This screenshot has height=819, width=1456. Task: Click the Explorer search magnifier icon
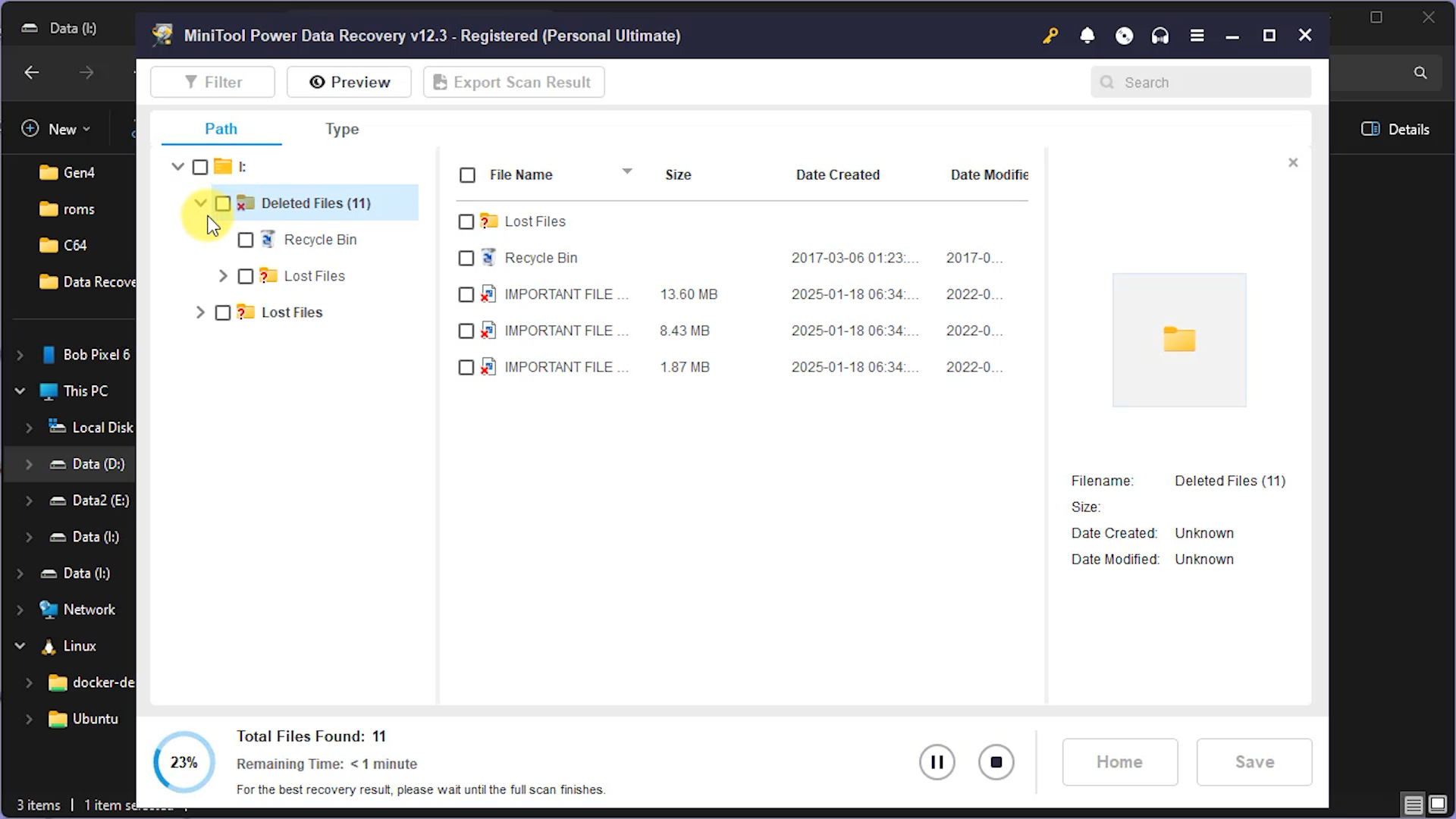click(1420, 73)
